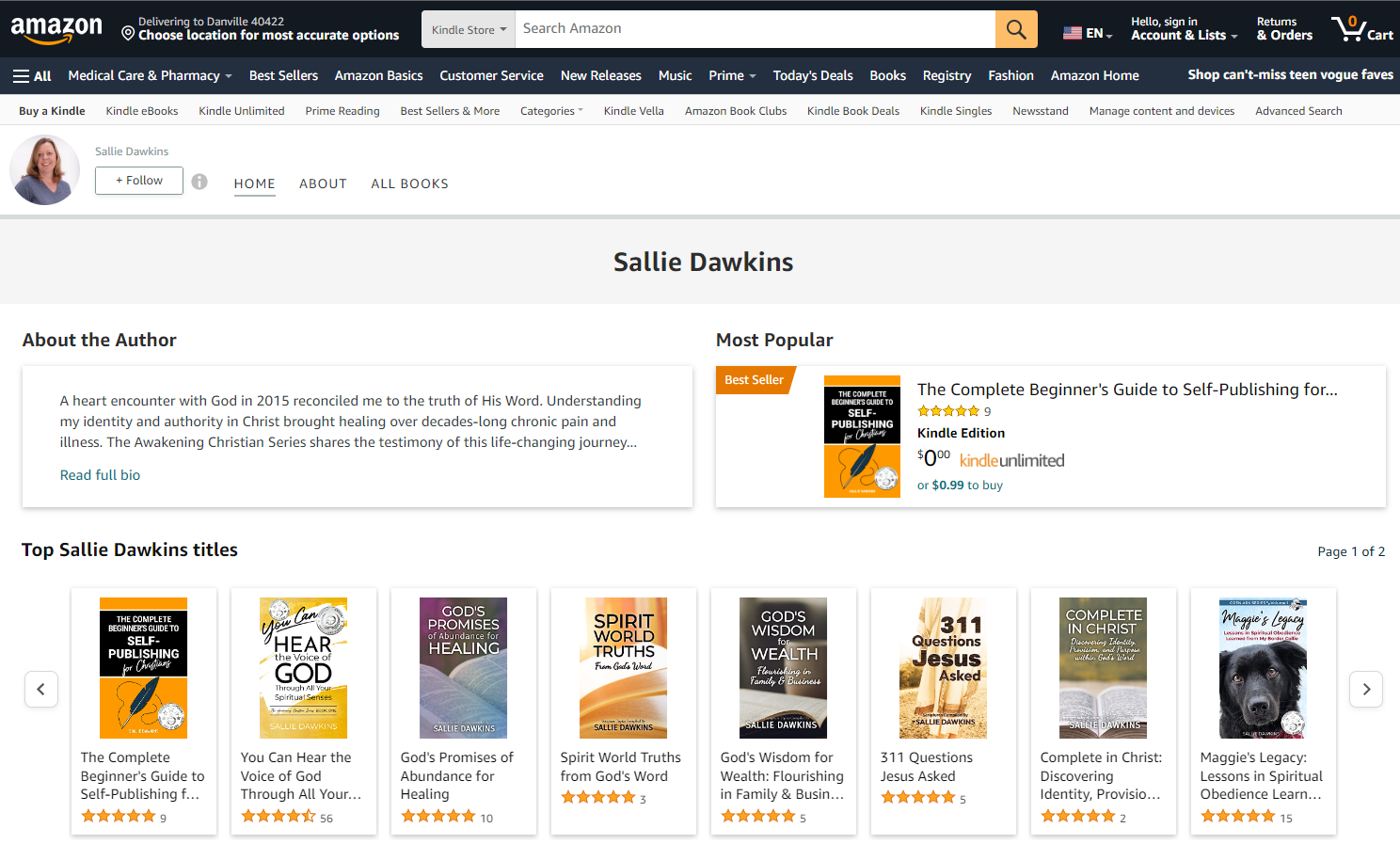Open Music in the nav bar
The width and height of the screenshot is (1400, 860).
pos(675,75)
